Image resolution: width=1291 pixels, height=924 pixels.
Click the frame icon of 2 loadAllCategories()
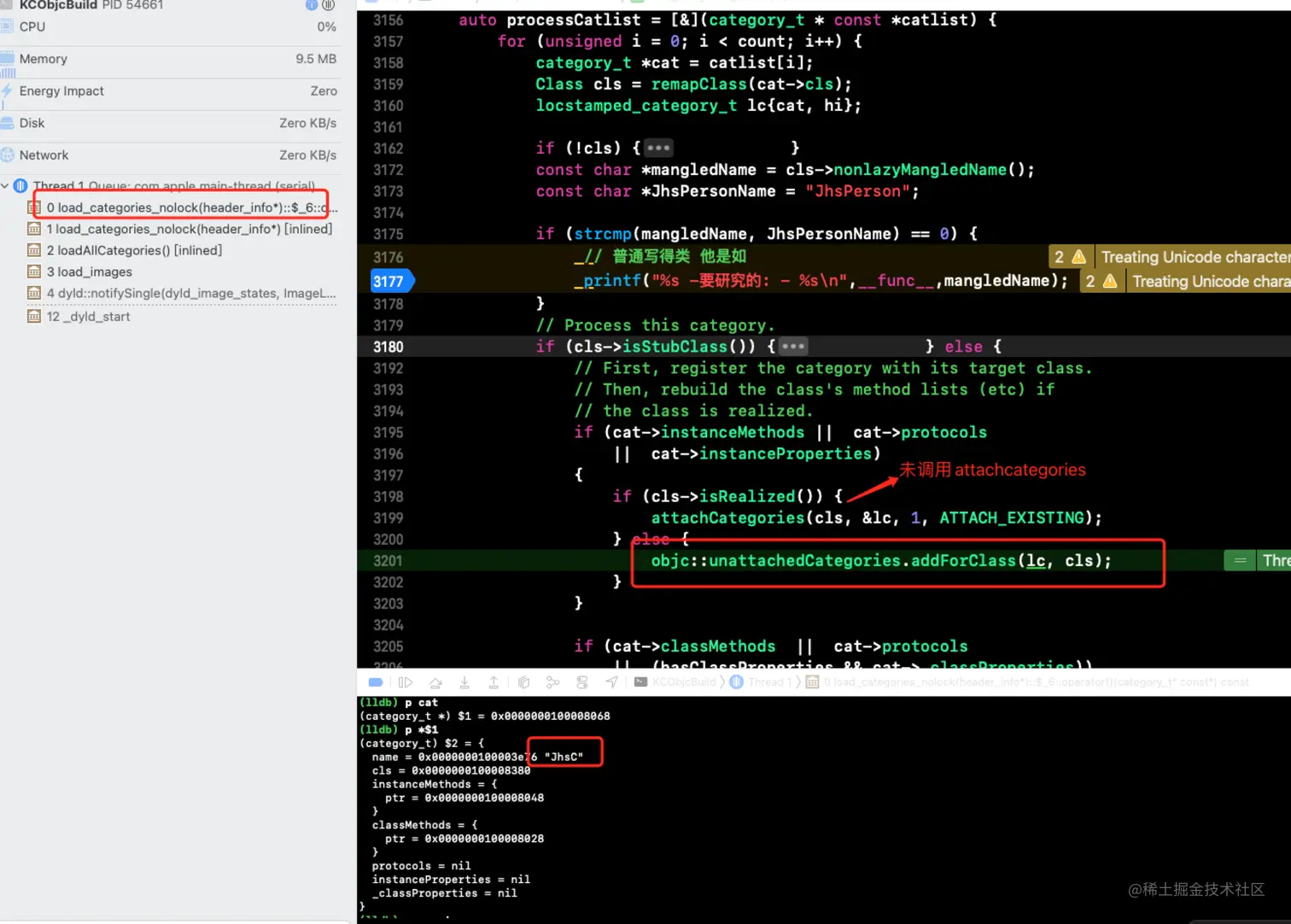pos(34,250)
